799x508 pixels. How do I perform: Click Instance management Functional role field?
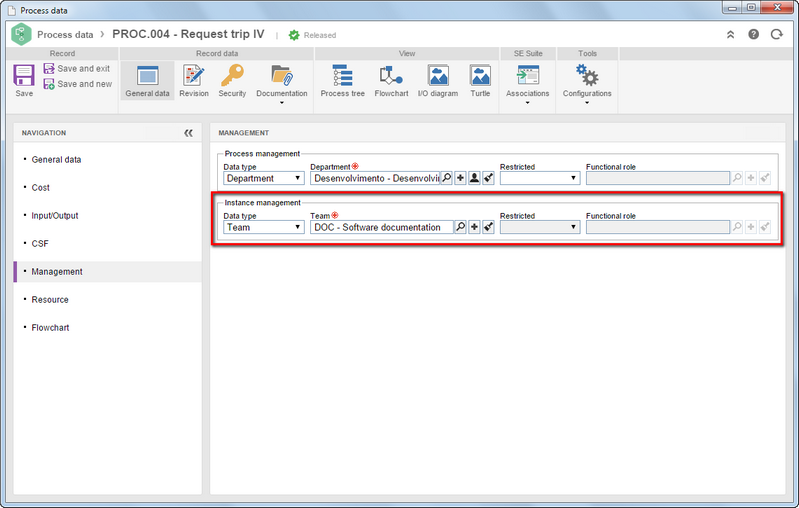(657, 227)
